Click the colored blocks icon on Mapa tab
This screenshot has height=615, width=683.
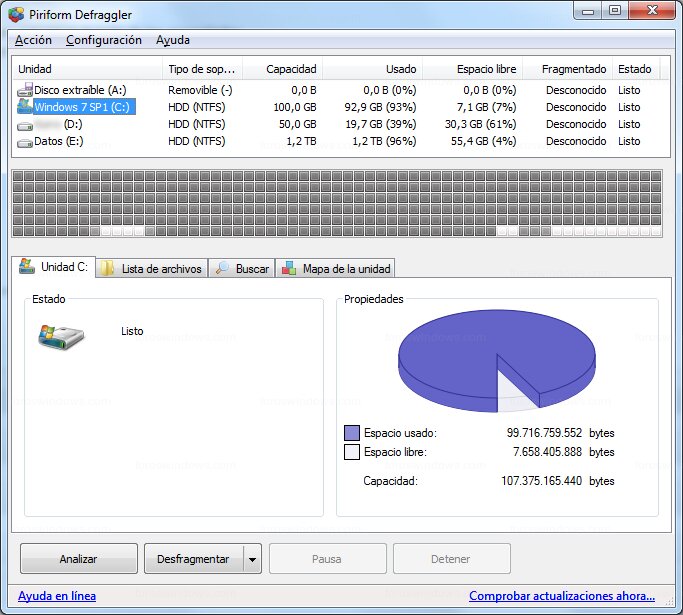click(x=289, y=268)
